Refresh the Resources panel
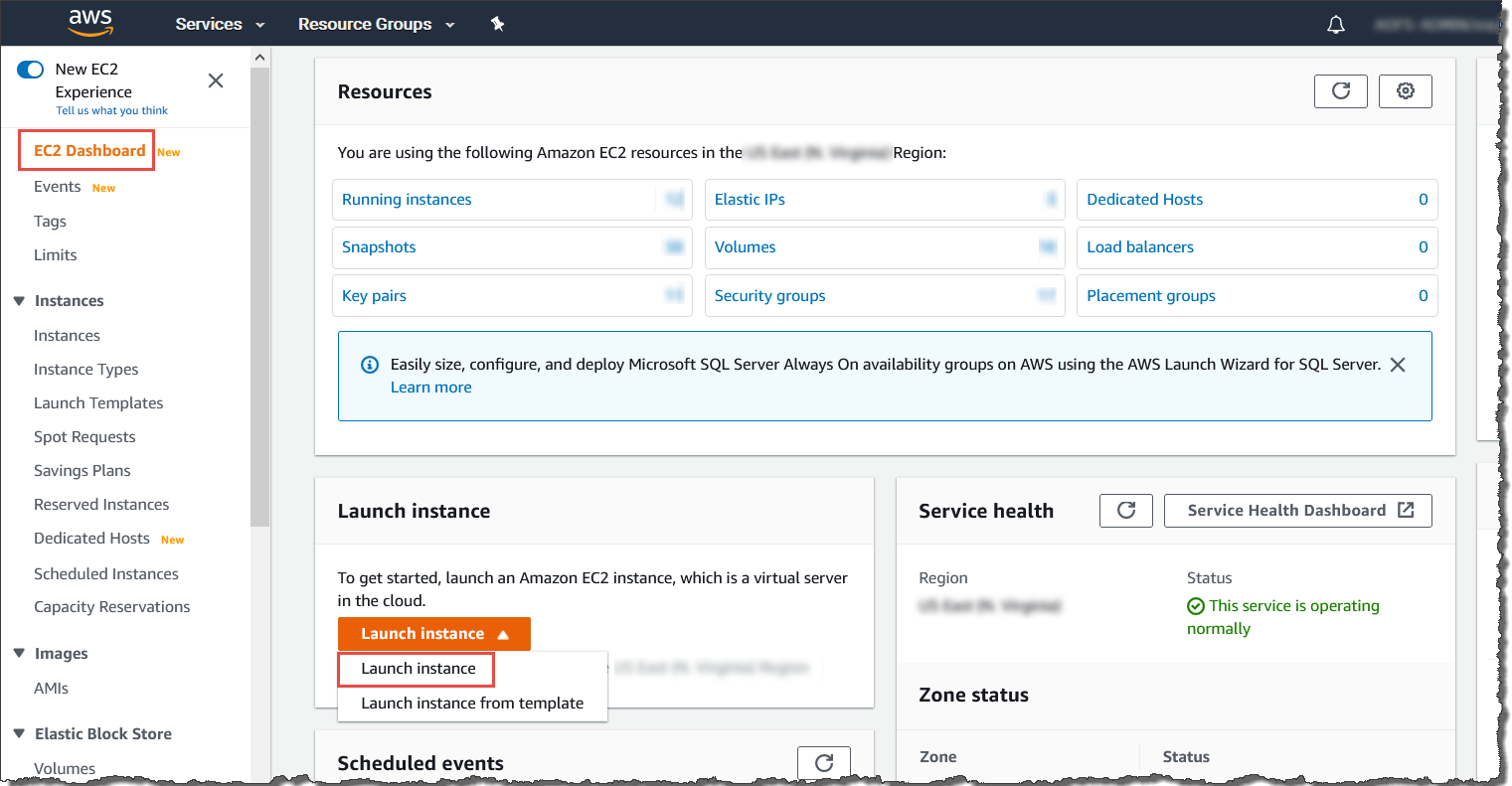This screenshot has height=786, width=1512. (x=1340, y=91)
